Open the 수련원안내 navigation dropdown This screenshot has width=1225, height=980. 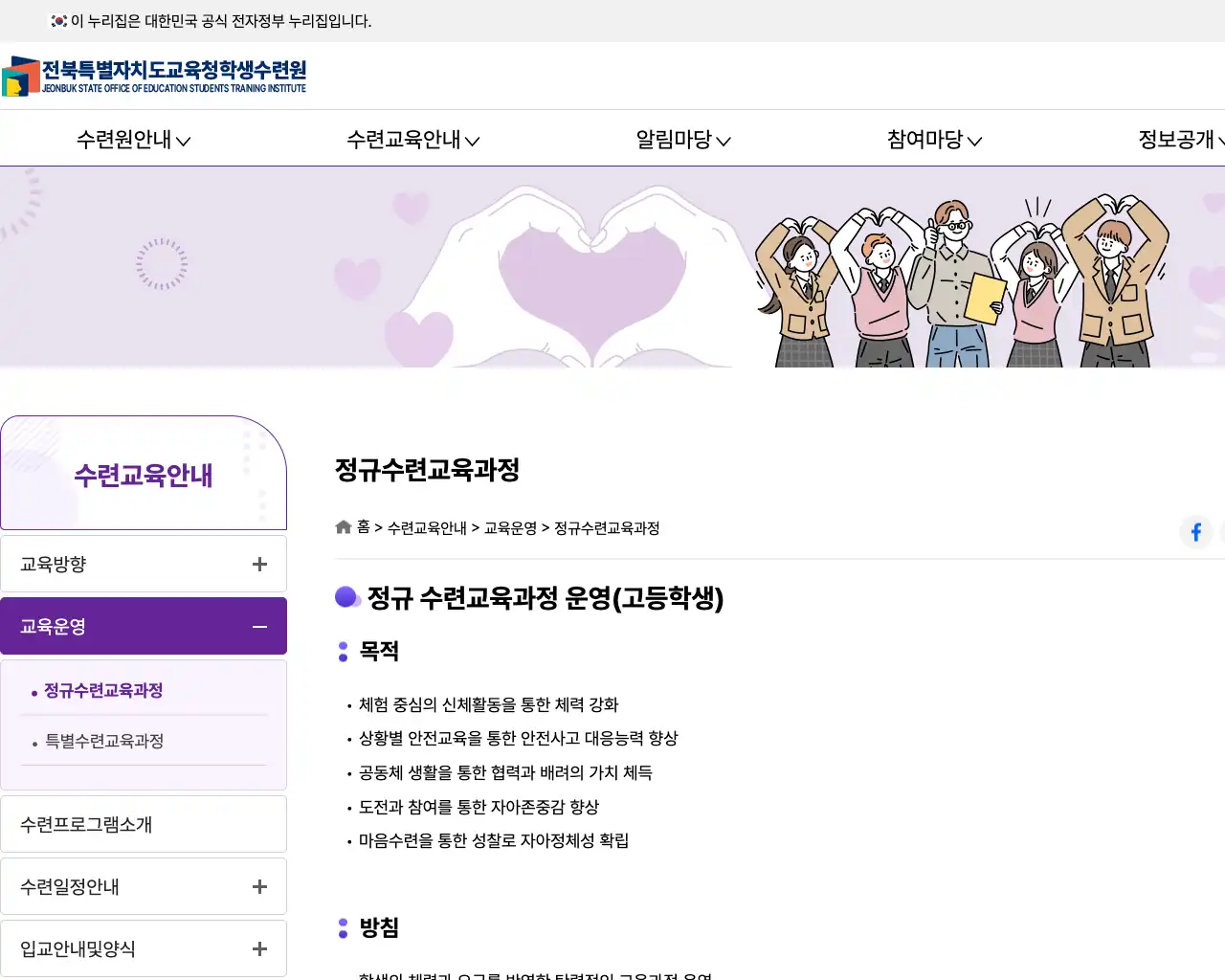pyautogui.click(x=132, y=139)
